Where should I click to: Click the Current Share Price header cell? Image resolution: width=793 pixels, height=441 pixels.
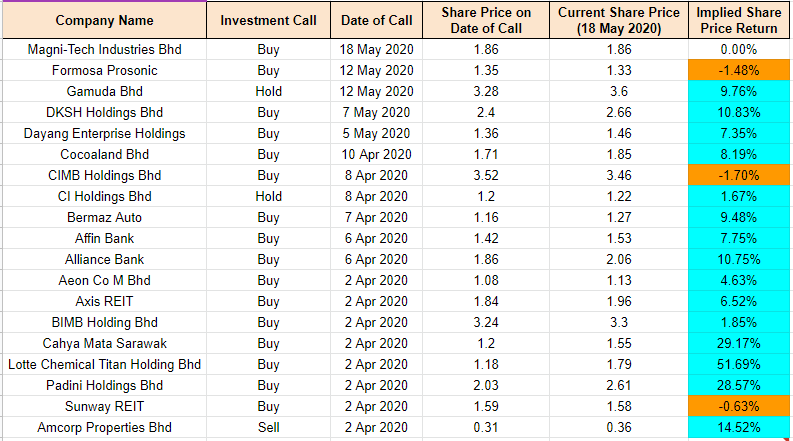617,20
